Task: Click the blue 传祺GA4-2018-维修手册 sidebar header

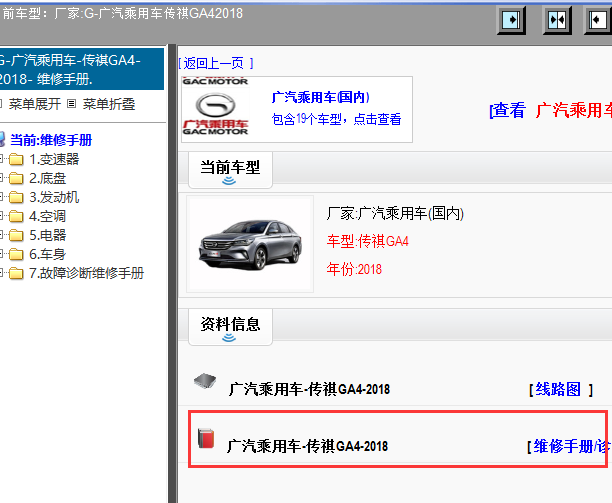Action: click(x=82, y=69)
